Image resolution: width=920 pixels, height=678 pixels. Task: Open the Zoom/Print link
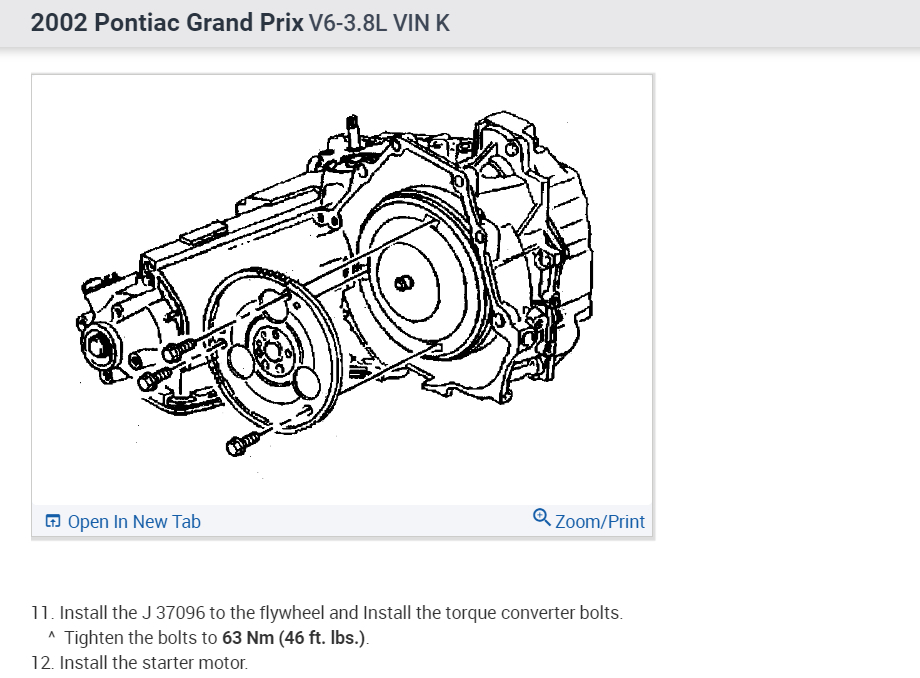pyautogui.click(x=600, y=521)
